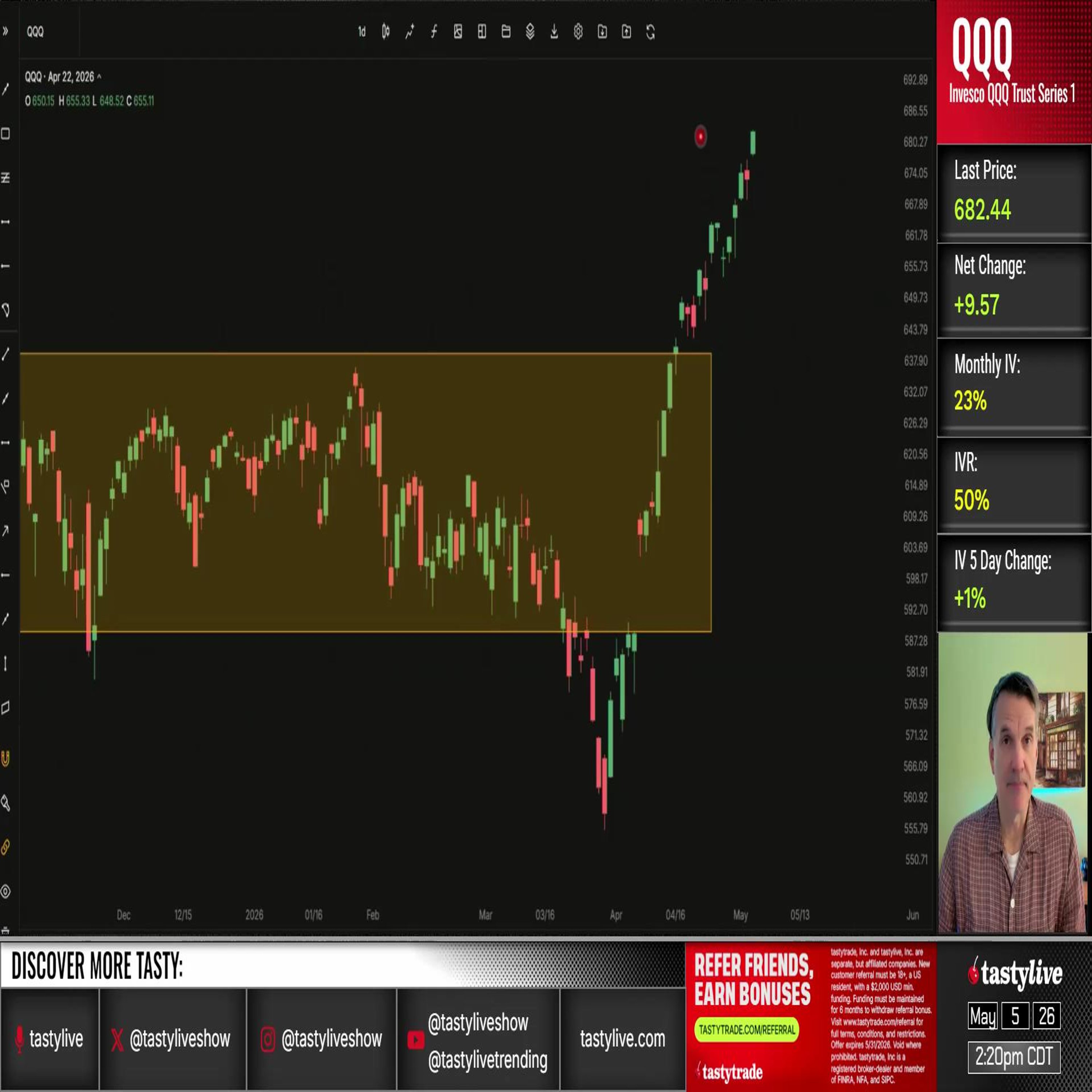Click the 03/16 date axis label
The width and height of the screenshot is (1092, 1092).
pos(545,914)
